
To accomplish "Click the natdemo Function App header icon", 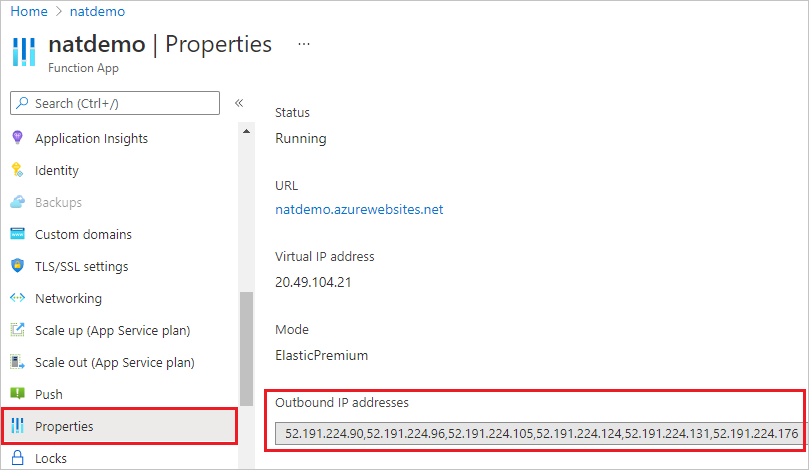I will [24, 52].
